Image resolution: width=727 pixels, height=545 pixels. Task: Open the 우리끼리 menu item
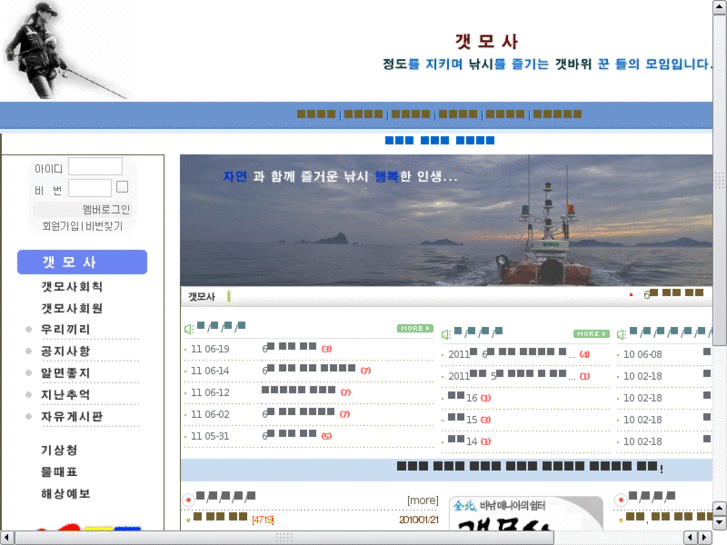pos(65,329)
